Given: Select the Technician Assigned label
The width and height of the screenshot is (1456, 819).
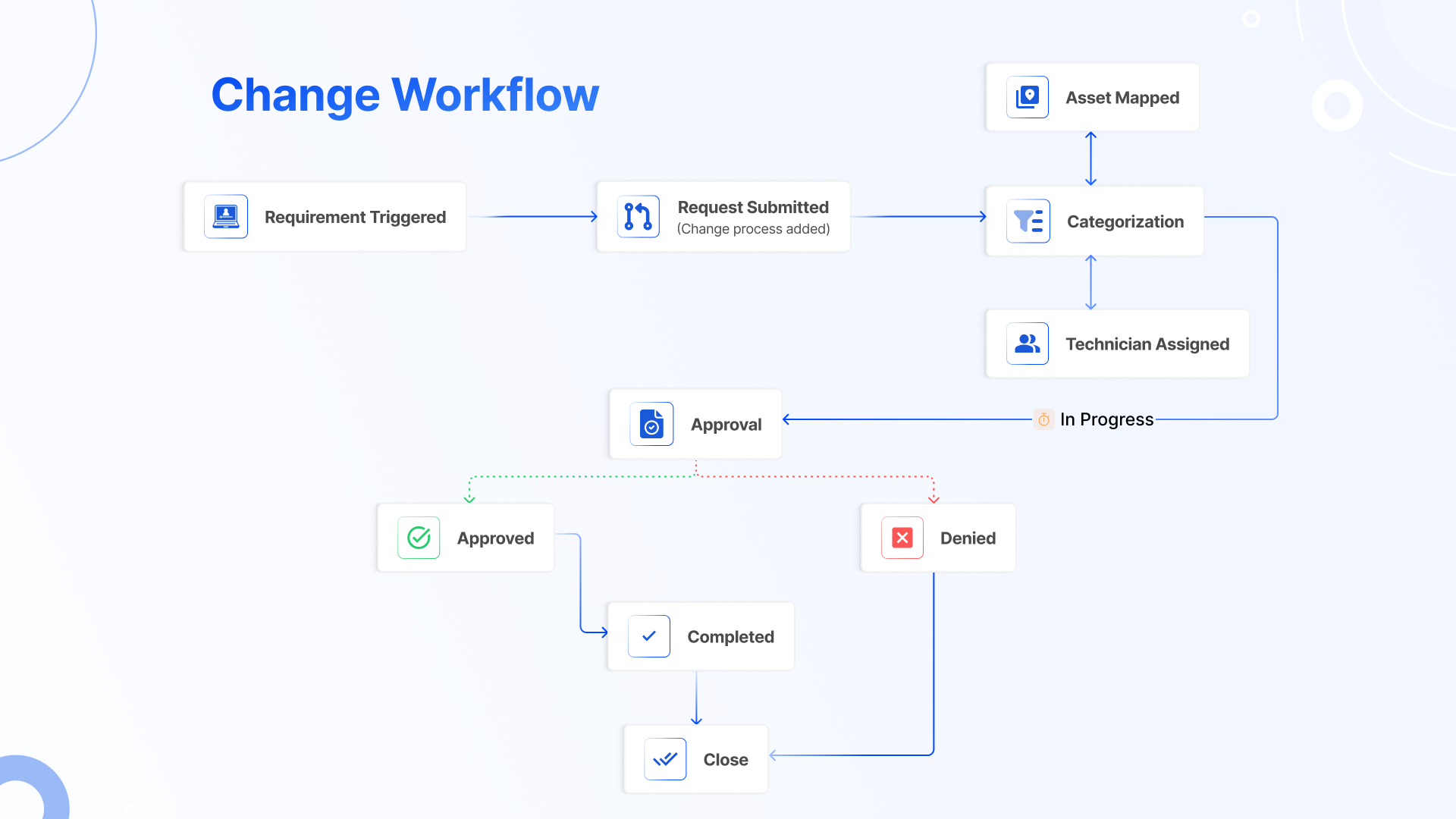Looking at the screenshot, I should [x=1147, y=344].
